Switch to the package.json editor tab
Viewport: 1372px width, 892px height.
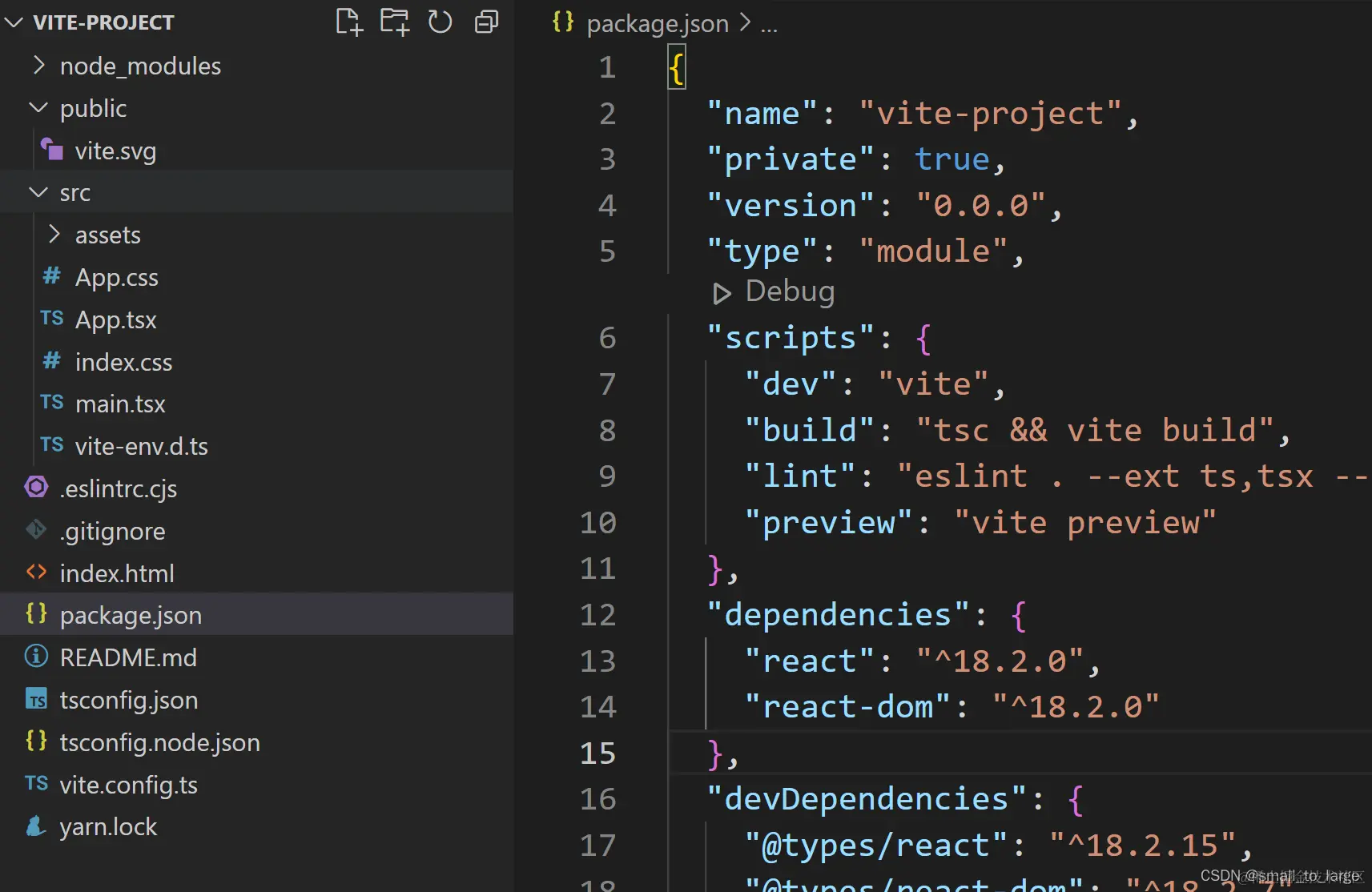point(657,23)
